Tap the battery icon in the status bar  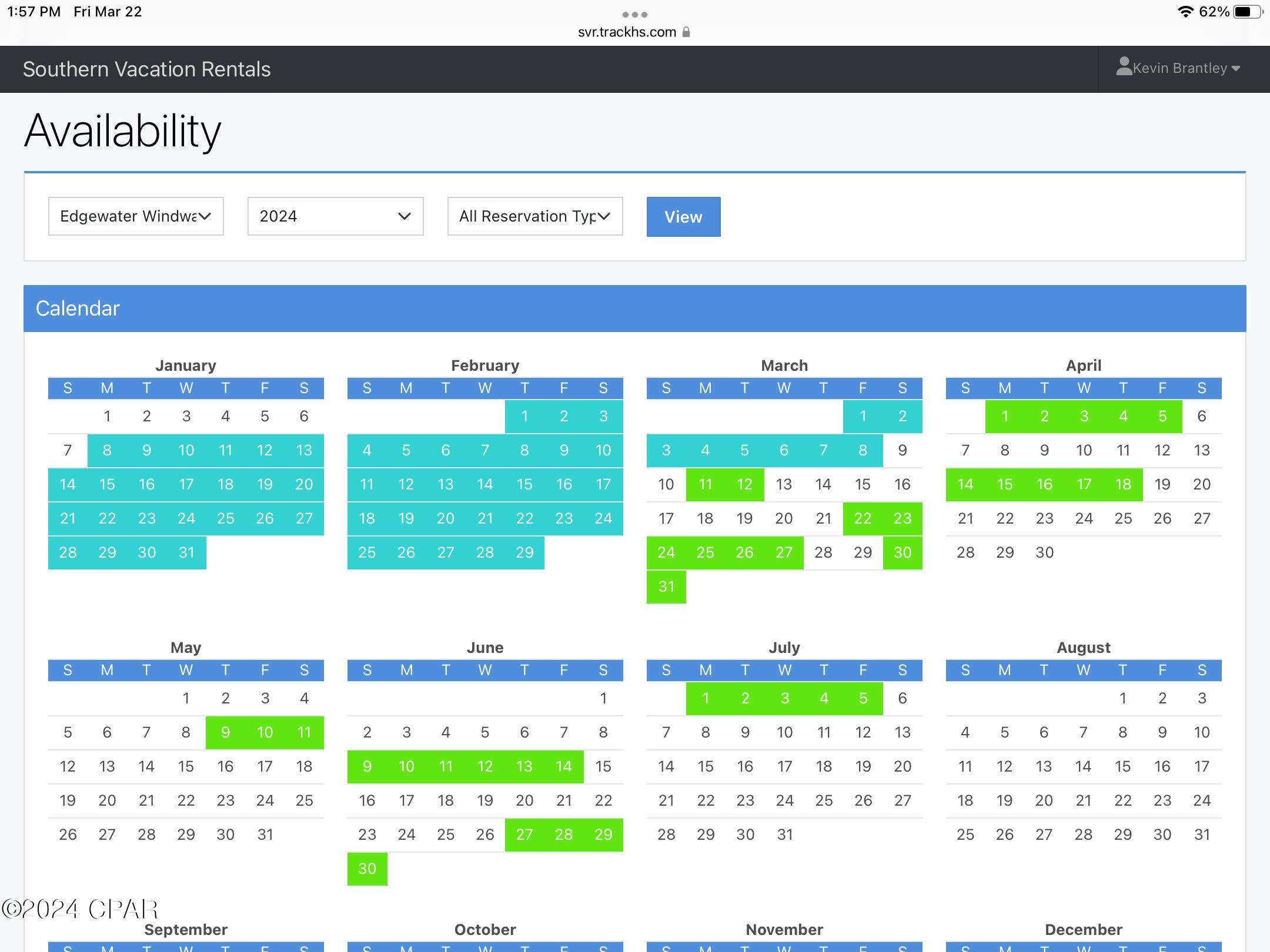(1248, 12)
